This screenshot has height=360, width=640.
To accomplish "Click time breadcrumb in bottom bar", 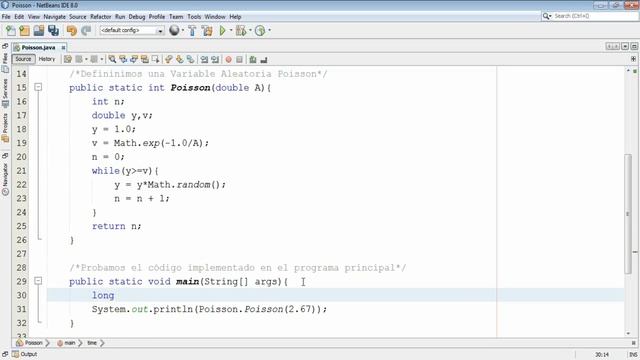I will (92, 343).
